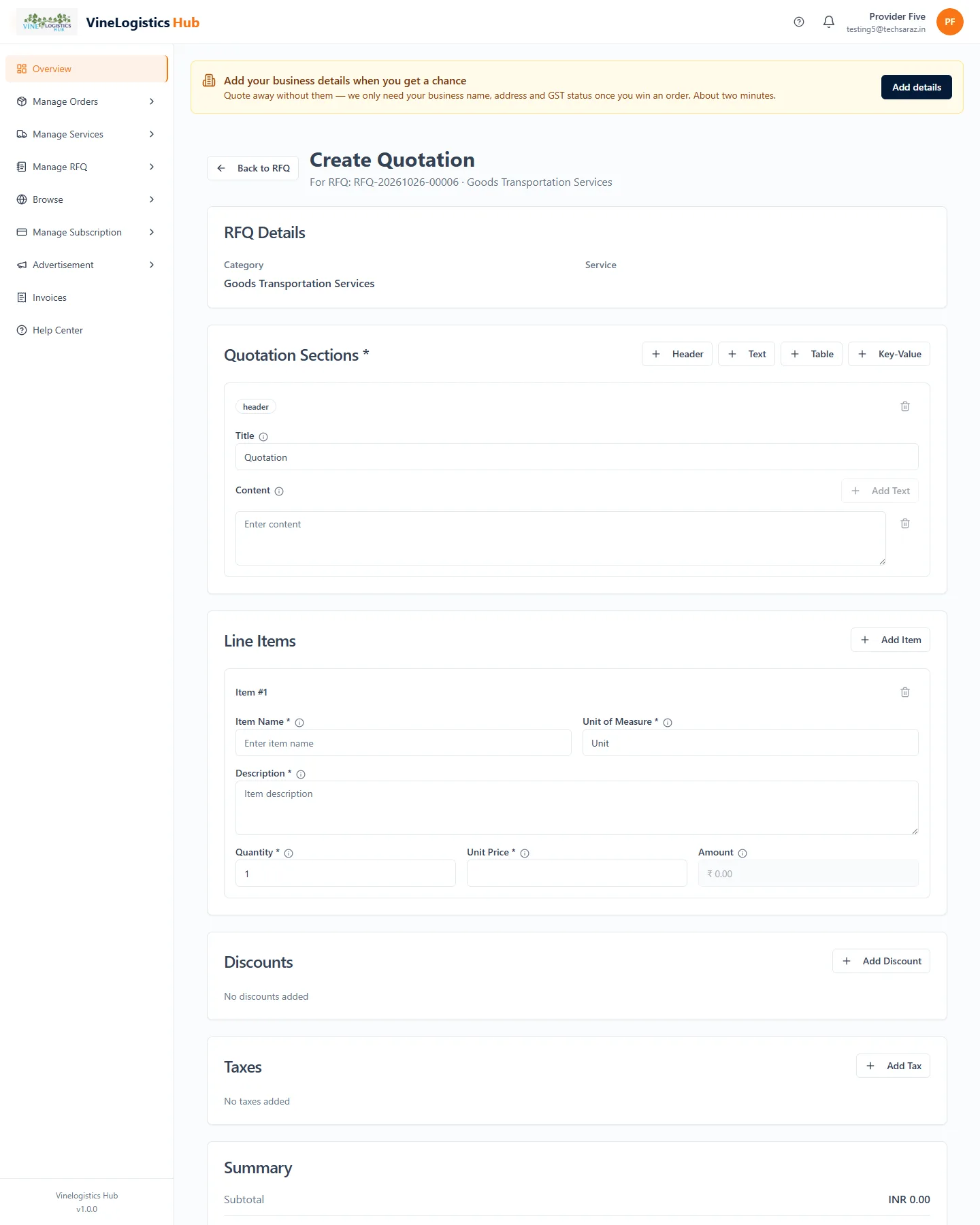Show info tooltip for Title field

coord(263,437)
